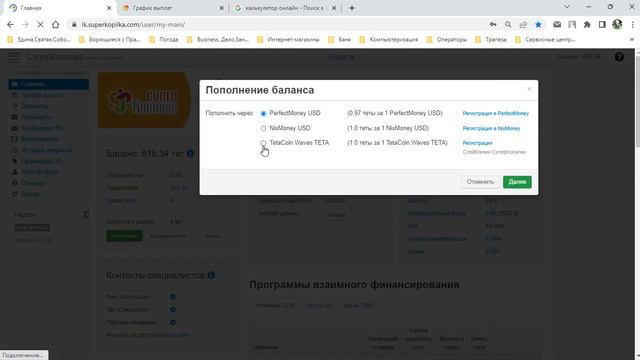
Task: Open the Банк bookmarks folder
Action: pyautogui.click(x=340, y=40)
